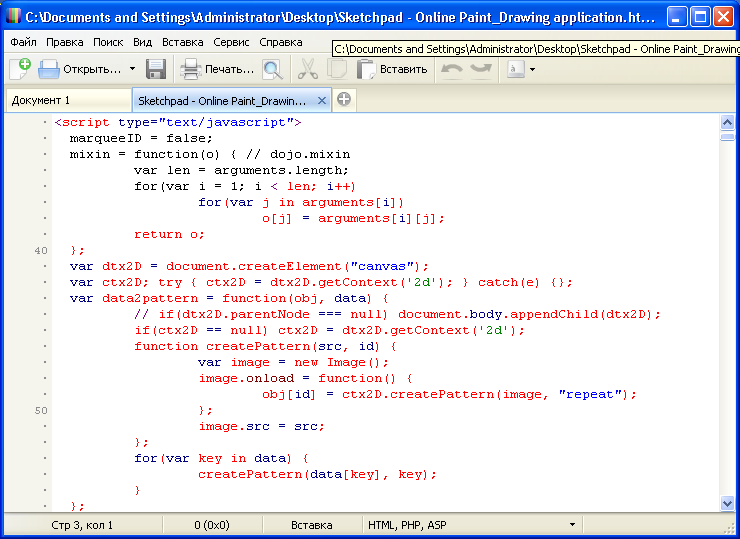Click the new document icon

pos(19,69)
